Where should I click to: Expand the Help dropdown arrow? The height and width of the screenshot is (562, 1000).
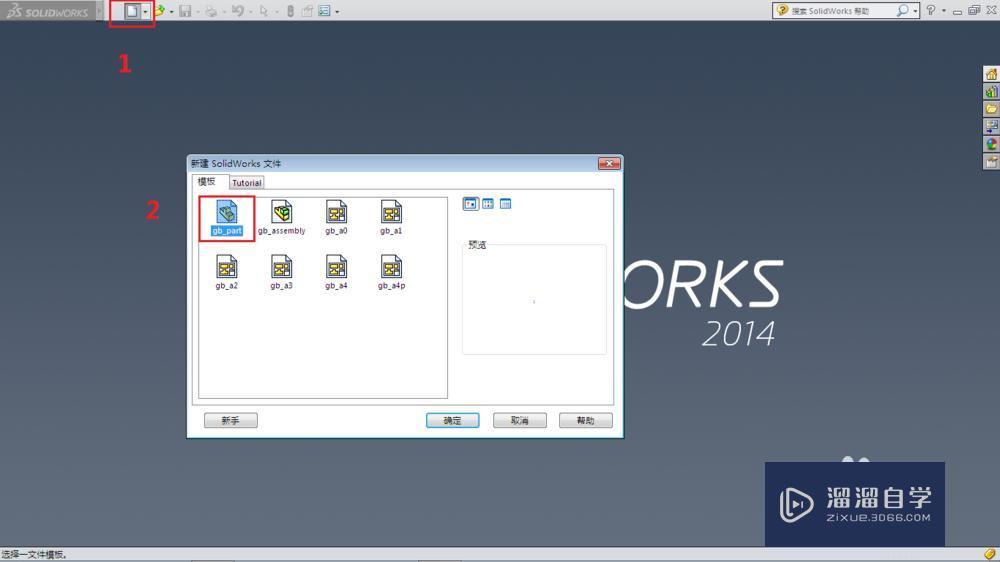click(944, 11)
